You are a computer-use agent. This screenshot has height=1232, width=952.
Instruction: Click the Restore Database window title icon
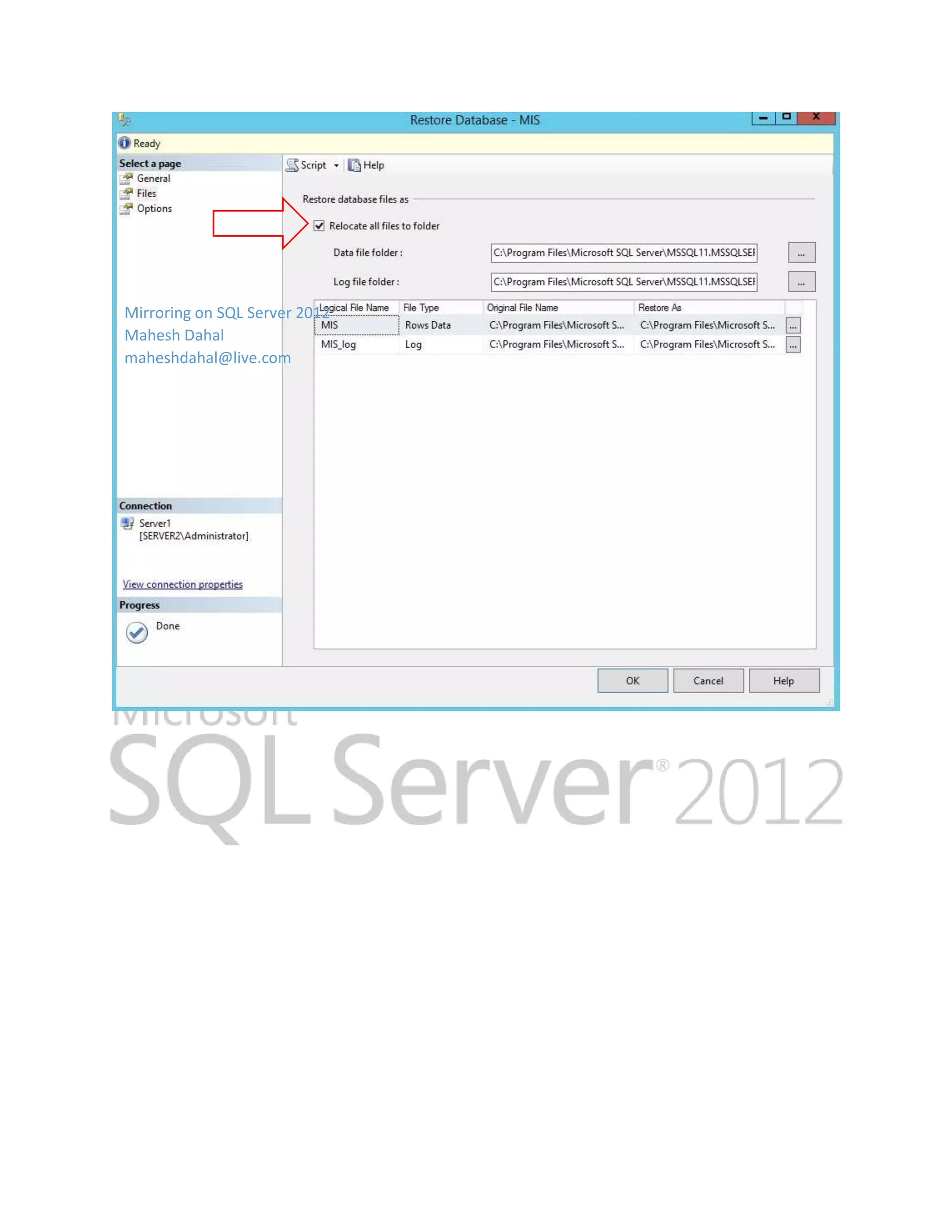[x=125, y=120]
